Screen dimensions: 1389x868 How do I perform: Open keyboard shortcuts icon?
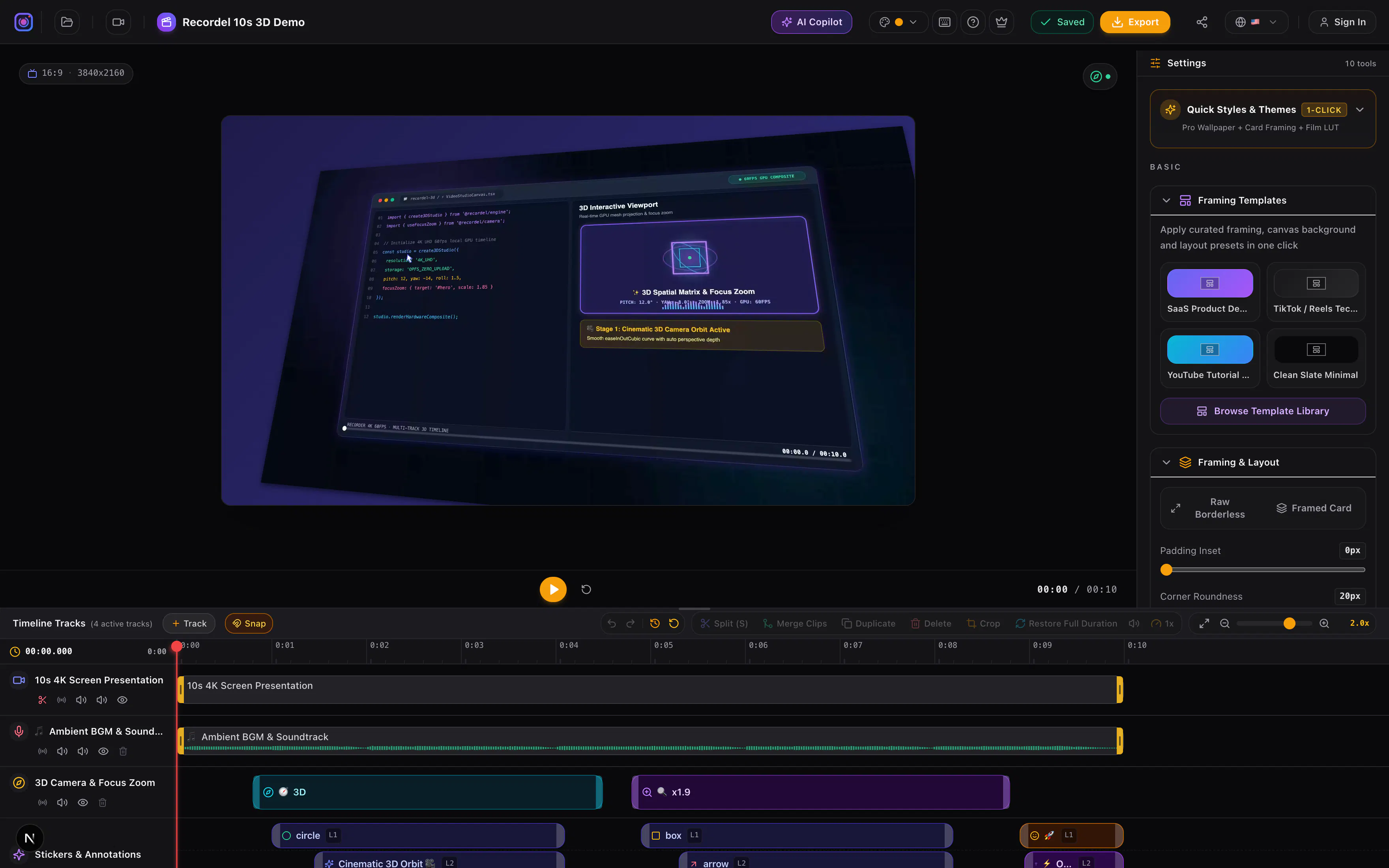(944, 22)
